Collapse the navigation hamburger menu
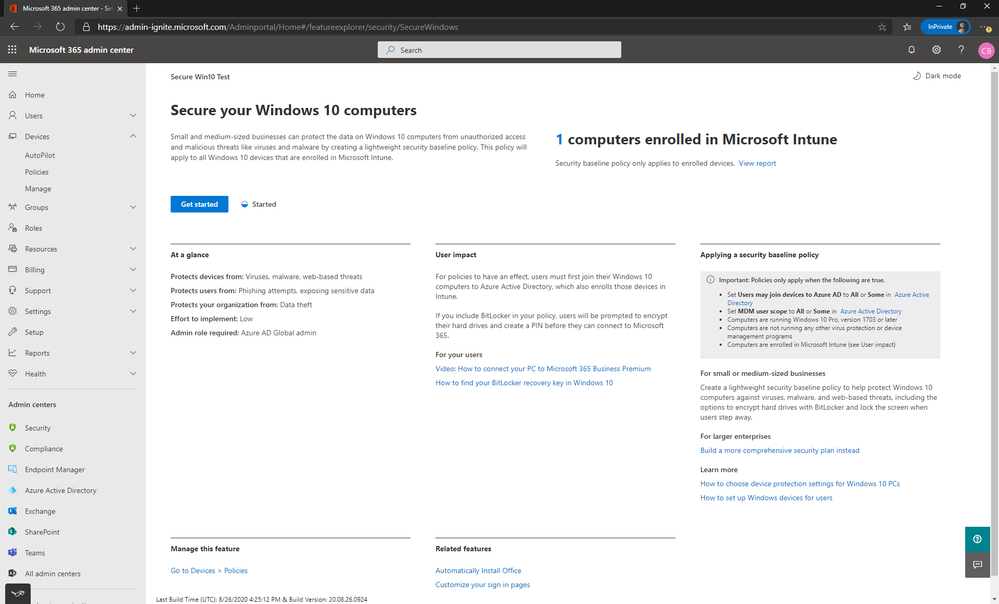Viewport: 999px width, 604px height. (12, 74)
